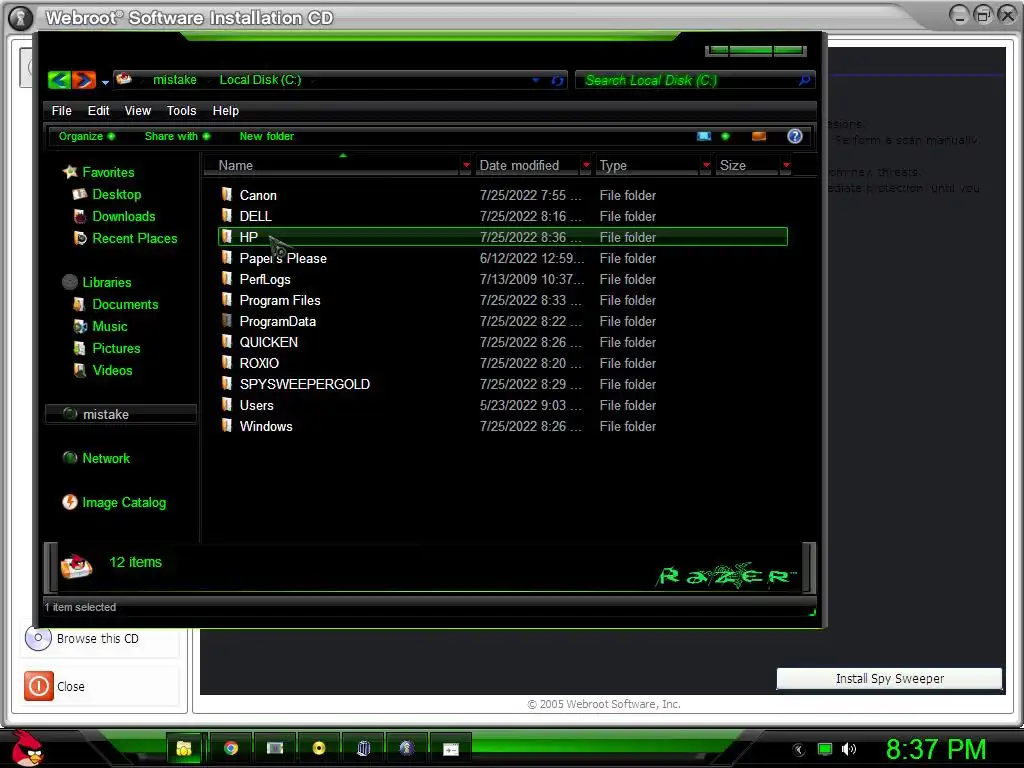Open the Music library icon

(x=80, y=326)
